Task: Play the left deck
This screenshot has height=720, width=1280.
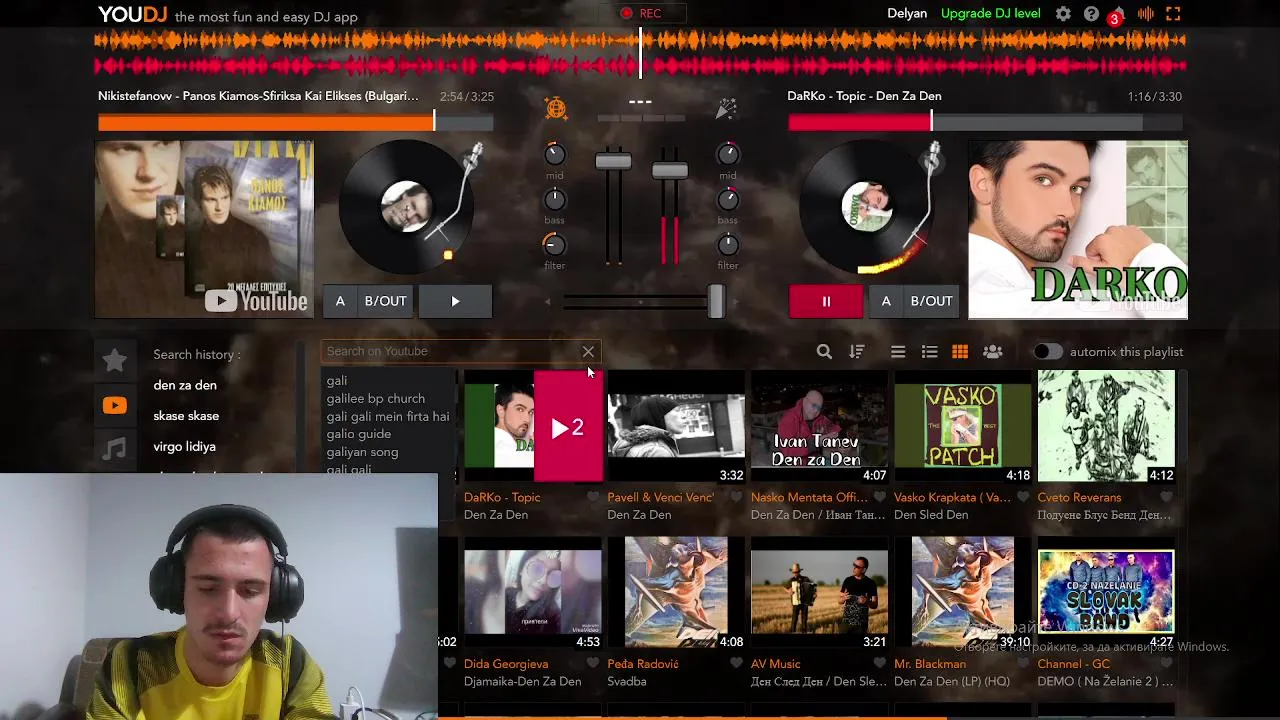Action: 455,301
